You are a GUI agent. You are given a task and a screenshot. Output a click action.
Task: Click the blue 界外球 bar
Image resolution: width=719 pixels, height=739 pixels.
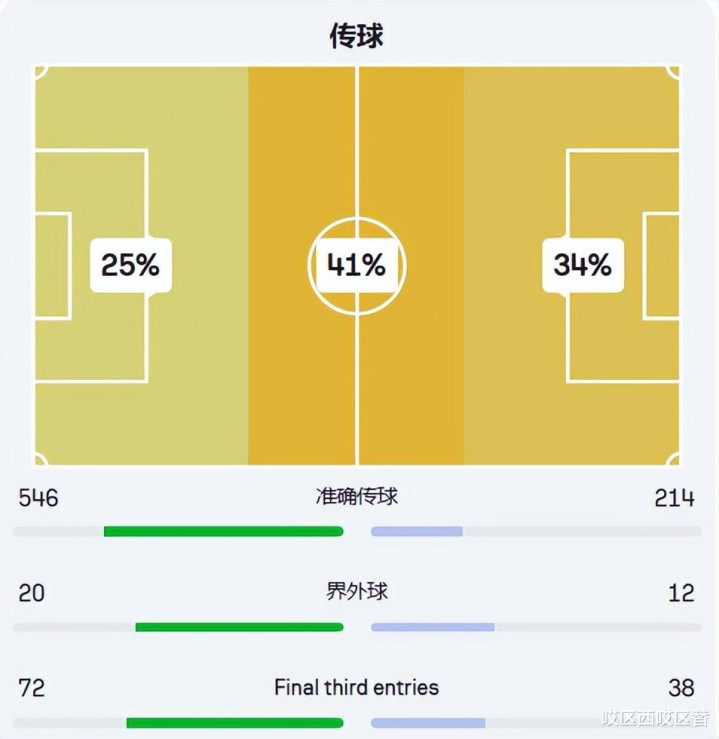pos(433,627)
